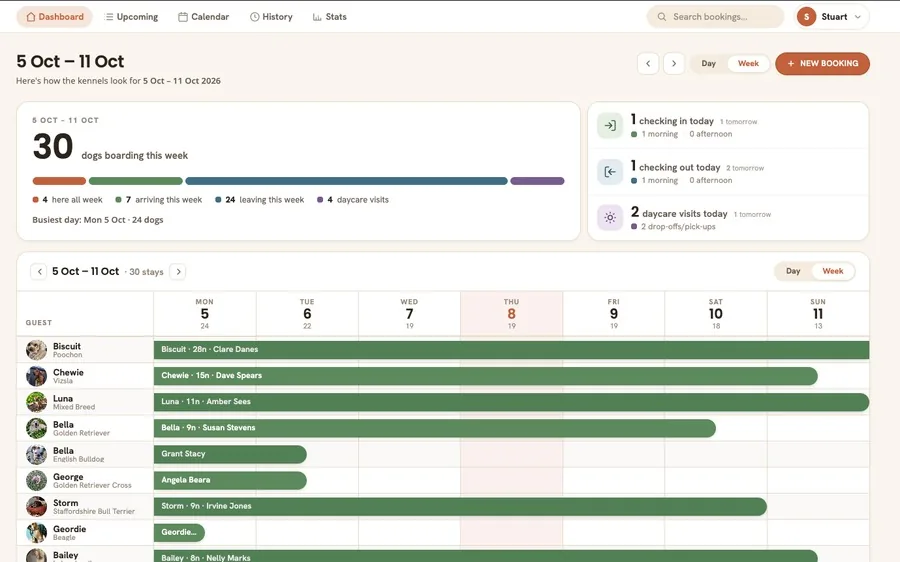900x562 pixels.
Task: Click the '7 arriving this week' legend item
Action: 159,200
